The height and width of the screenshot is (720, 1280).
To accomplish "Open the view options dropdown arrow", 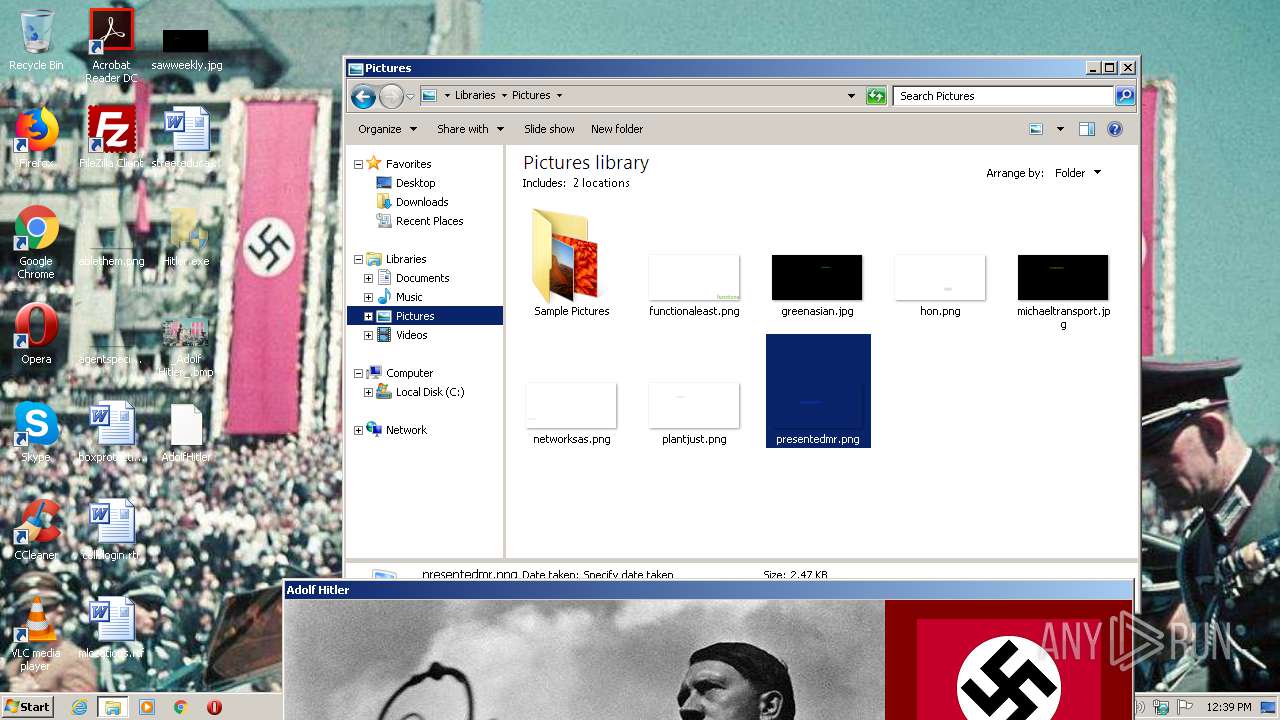I will [1059, 129].
